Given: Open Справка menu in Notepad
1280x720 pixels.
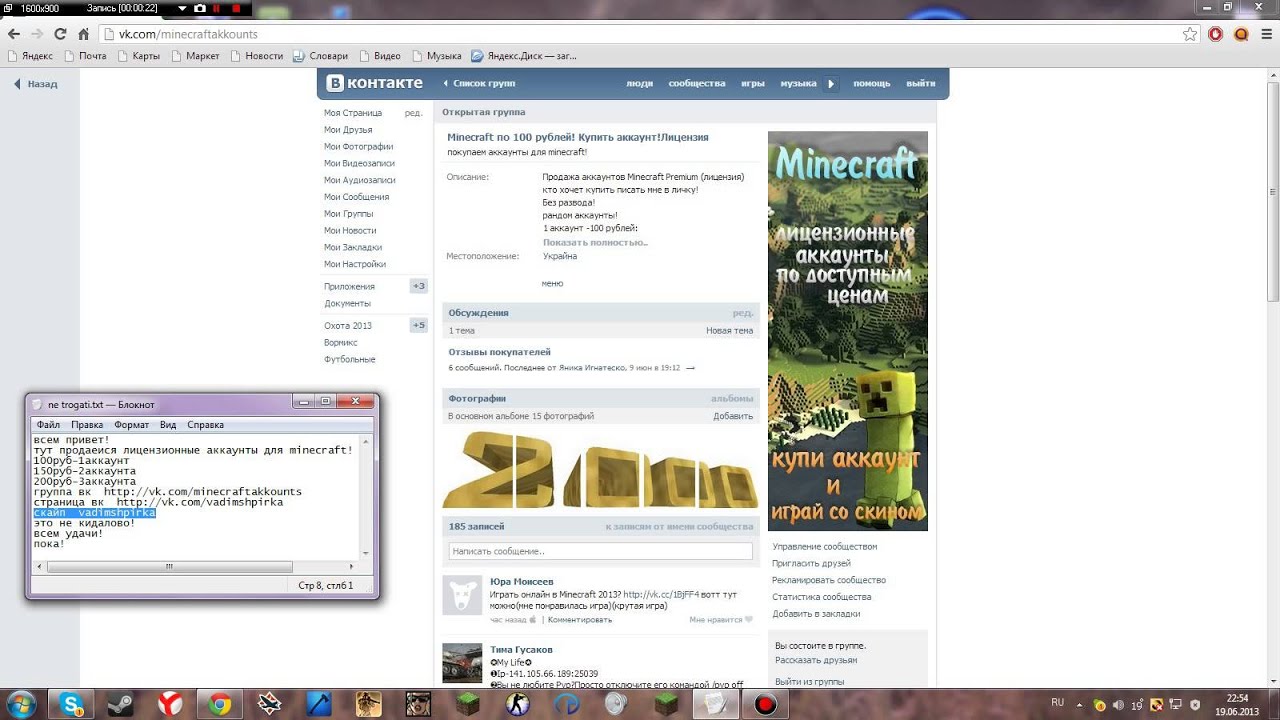Looking at the screenshot, I should (x=205, y=425).
